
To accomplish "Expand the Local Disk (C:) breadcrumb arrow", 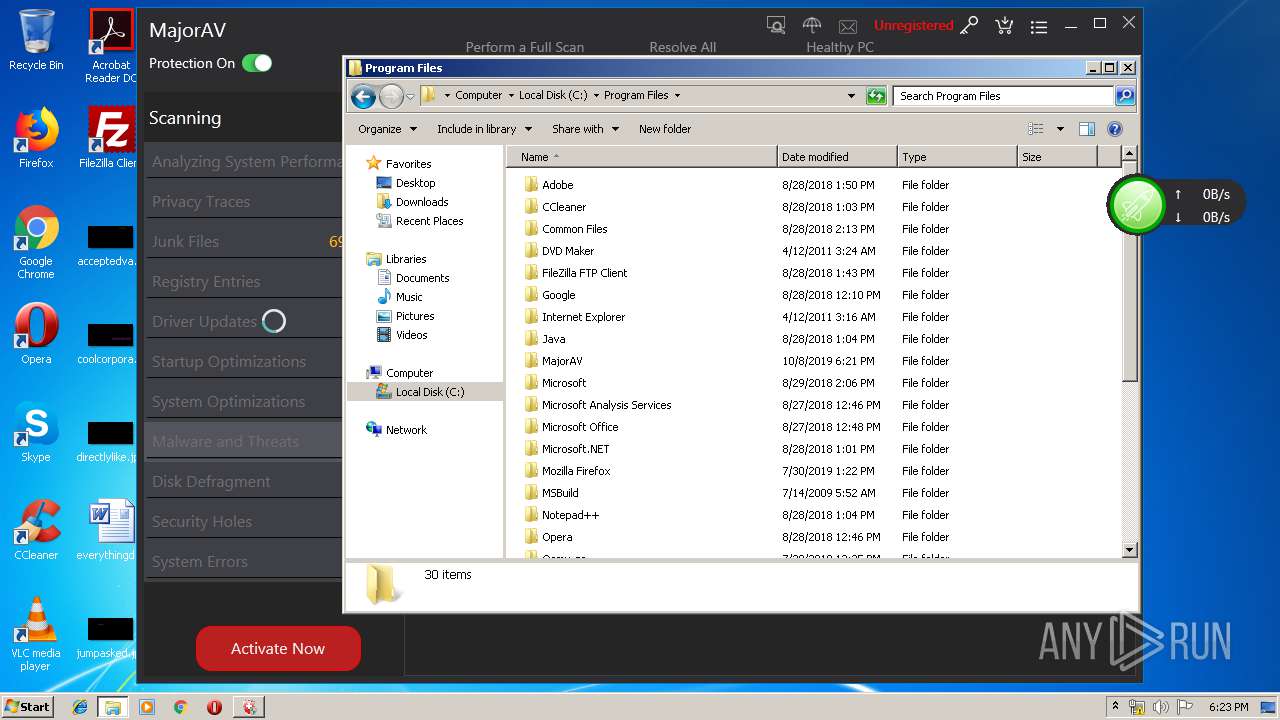I will click(596, 96).
